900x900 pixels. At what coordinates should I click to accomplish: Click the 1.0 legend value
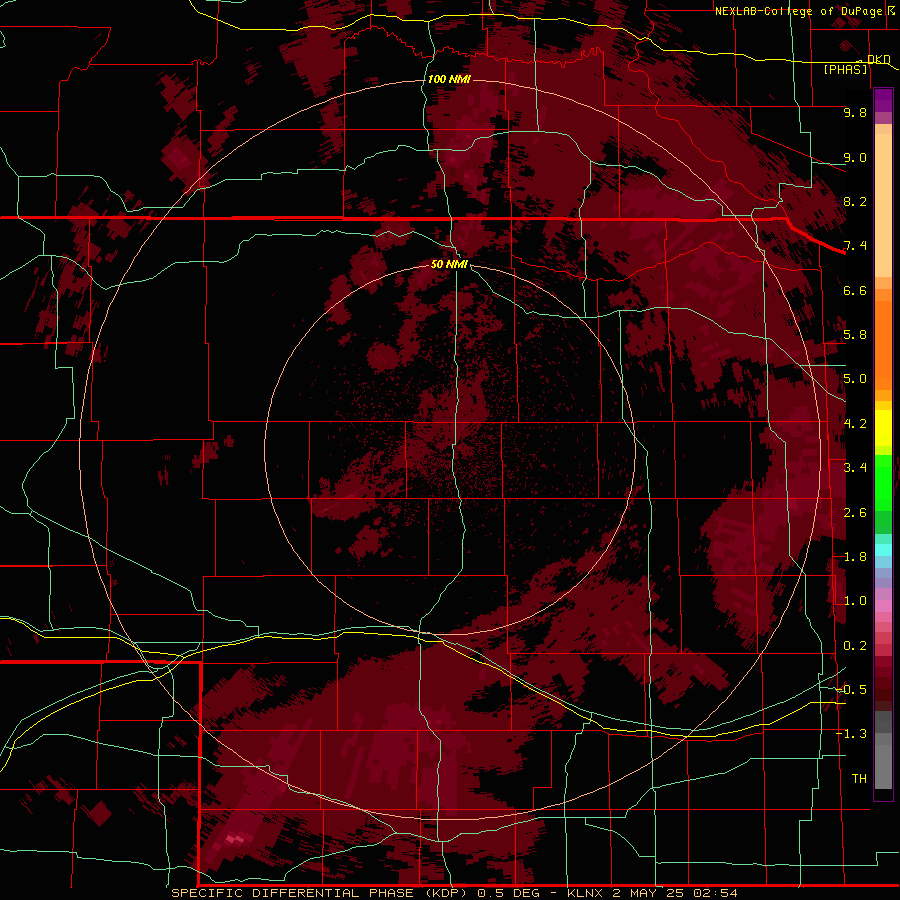click(x=855, y=601)
